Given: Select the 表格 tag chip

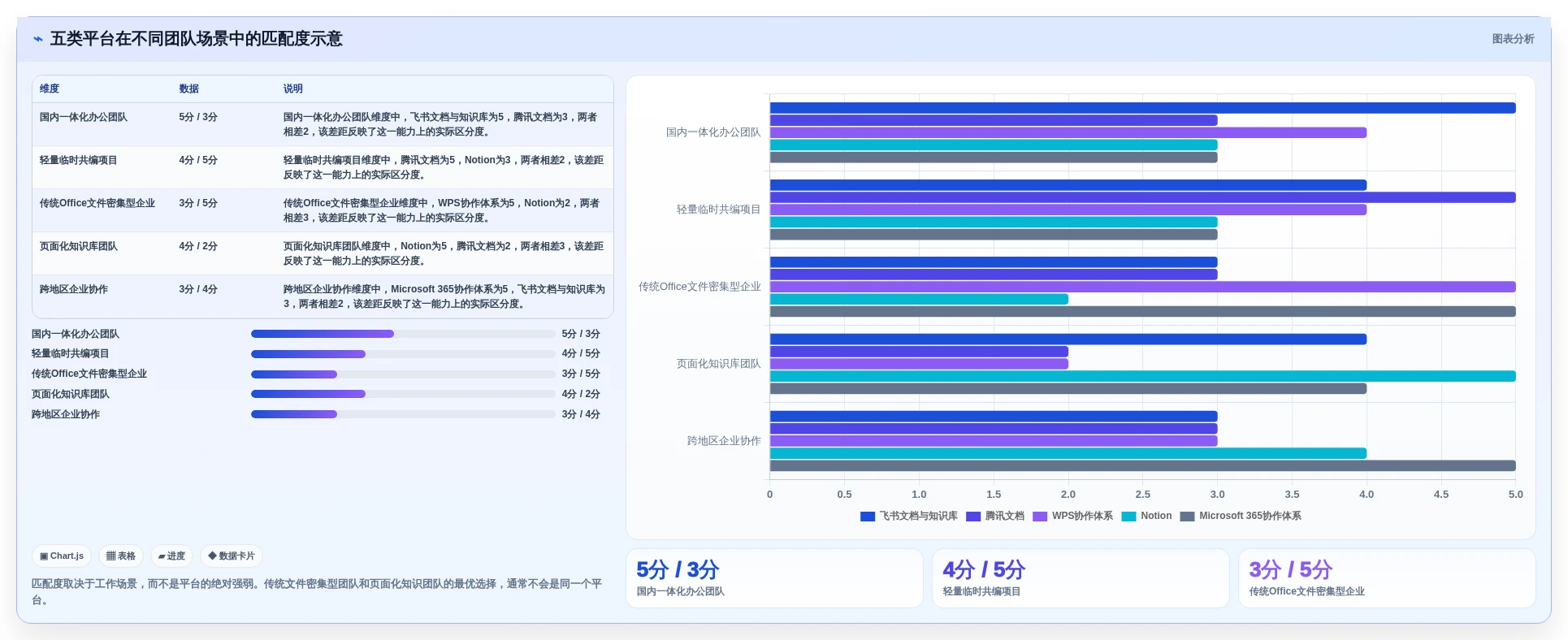Looking at the screenshot, I should (121, 556).
